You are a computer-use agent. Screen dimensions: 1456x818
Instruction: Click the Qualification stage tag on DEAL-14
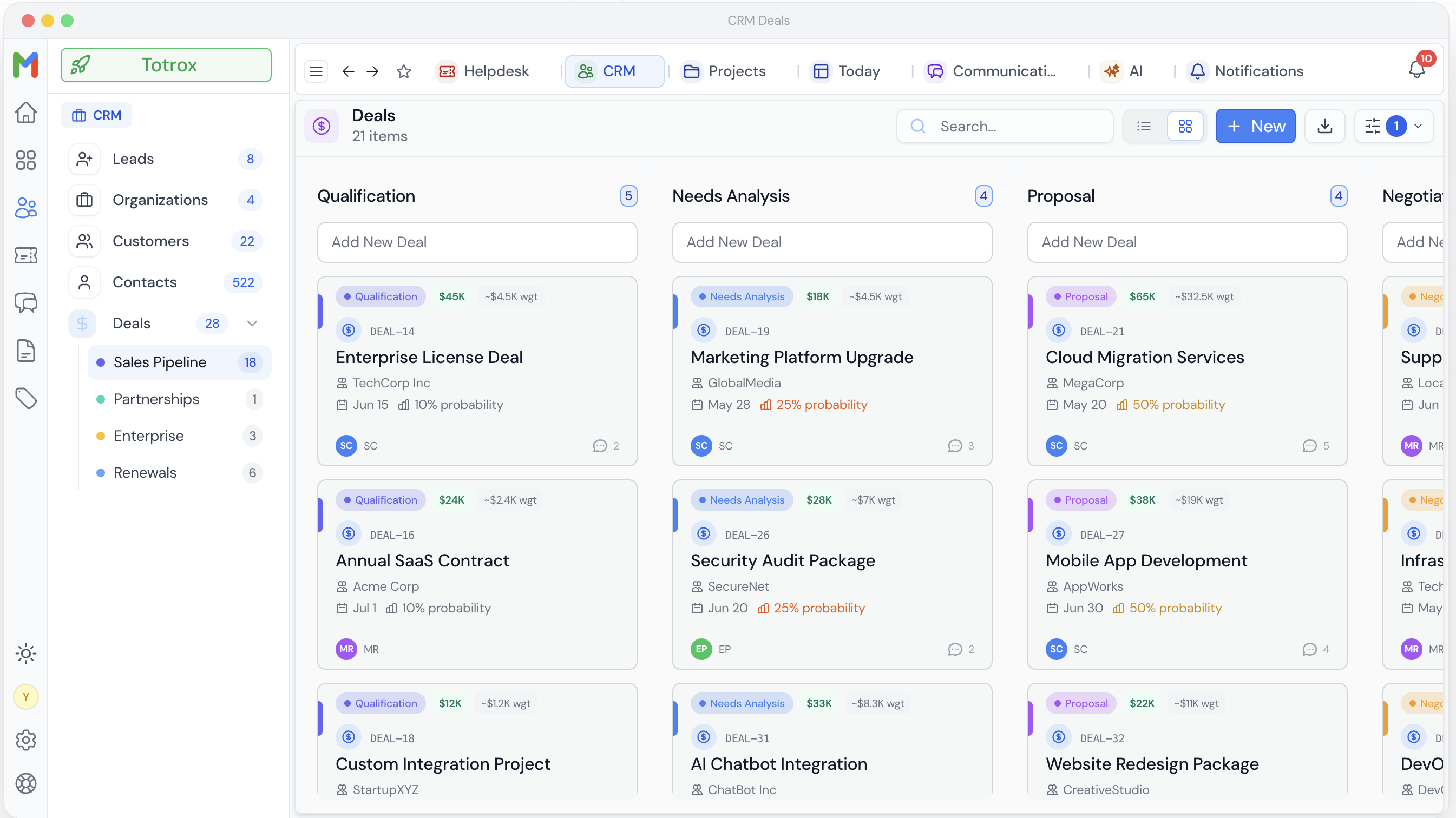coord(381,297)
